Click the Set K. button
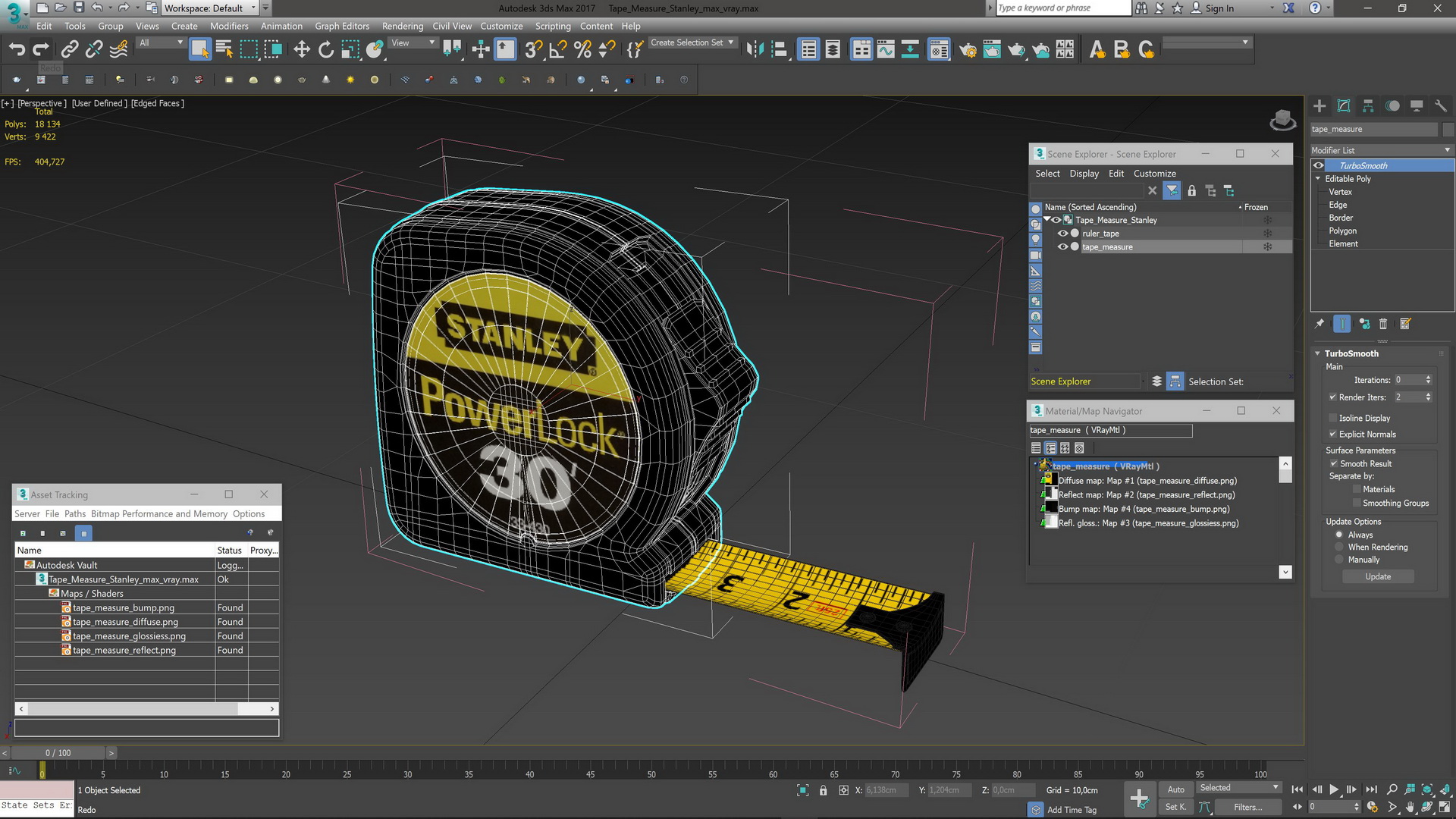The height and width of the screenshot is (819, 1456). (x=1175, y=808)
